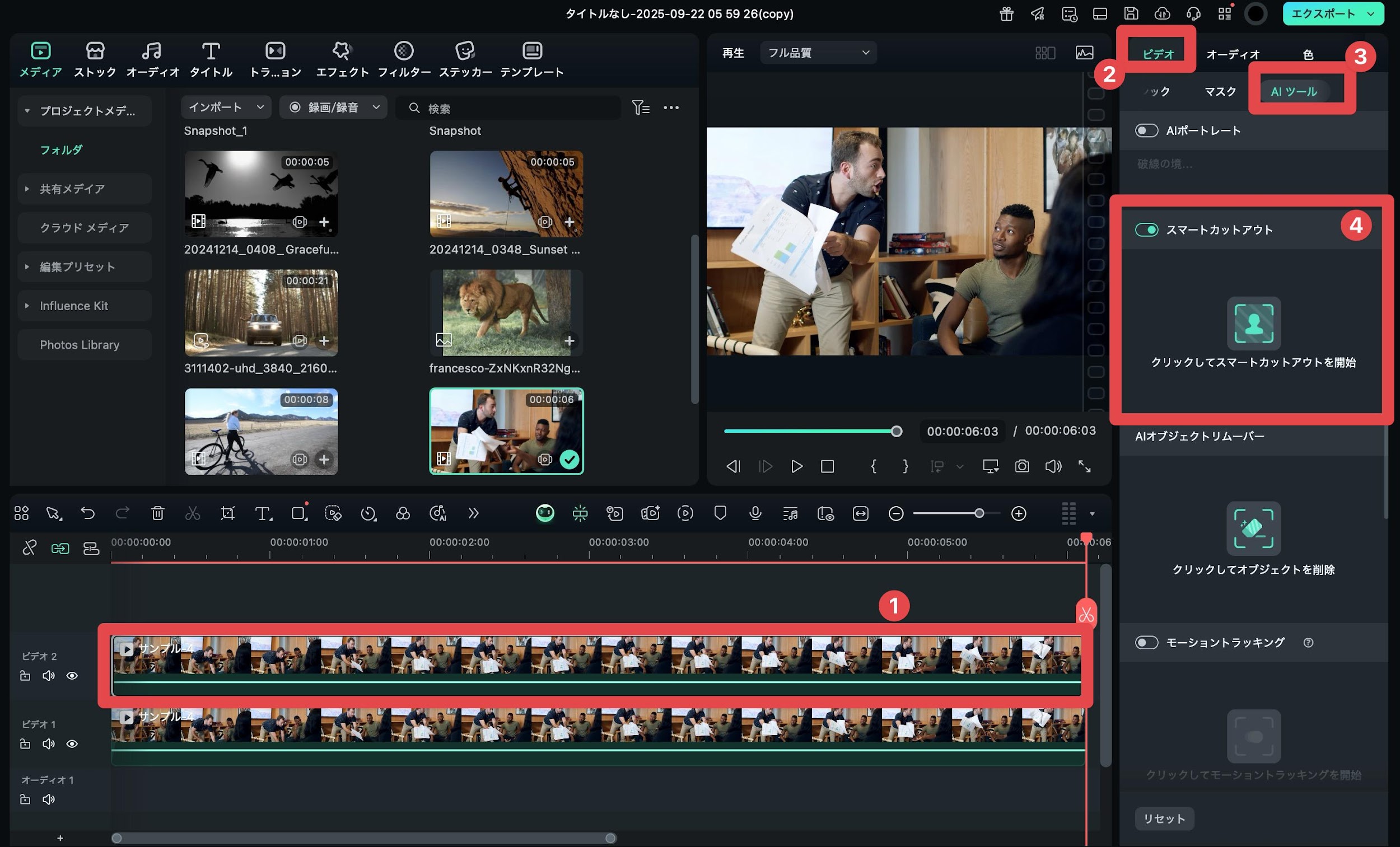Click the zoom out minus icon on timeline

click(896, 513)
